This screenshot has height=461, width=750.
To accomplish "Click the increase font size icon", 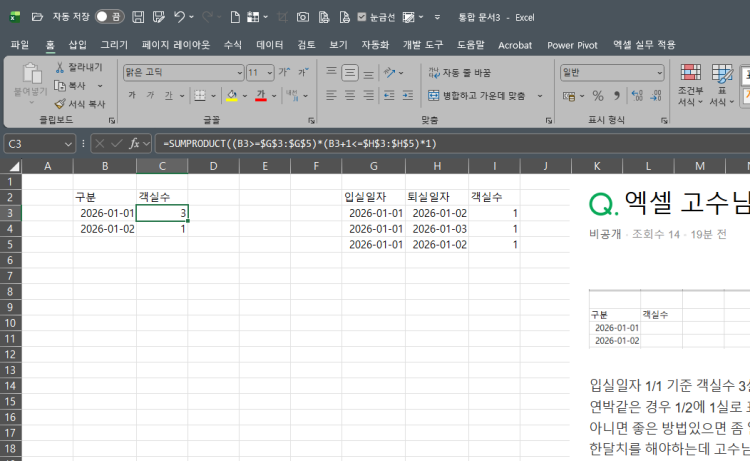I will click(285, 72).
